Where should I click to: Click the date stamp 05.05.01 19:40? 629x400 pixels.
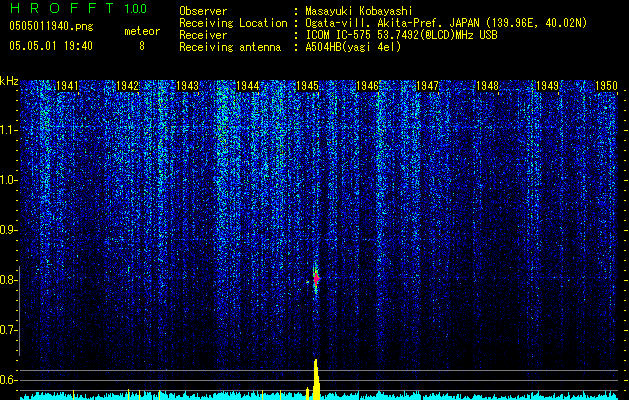(51, 46)
